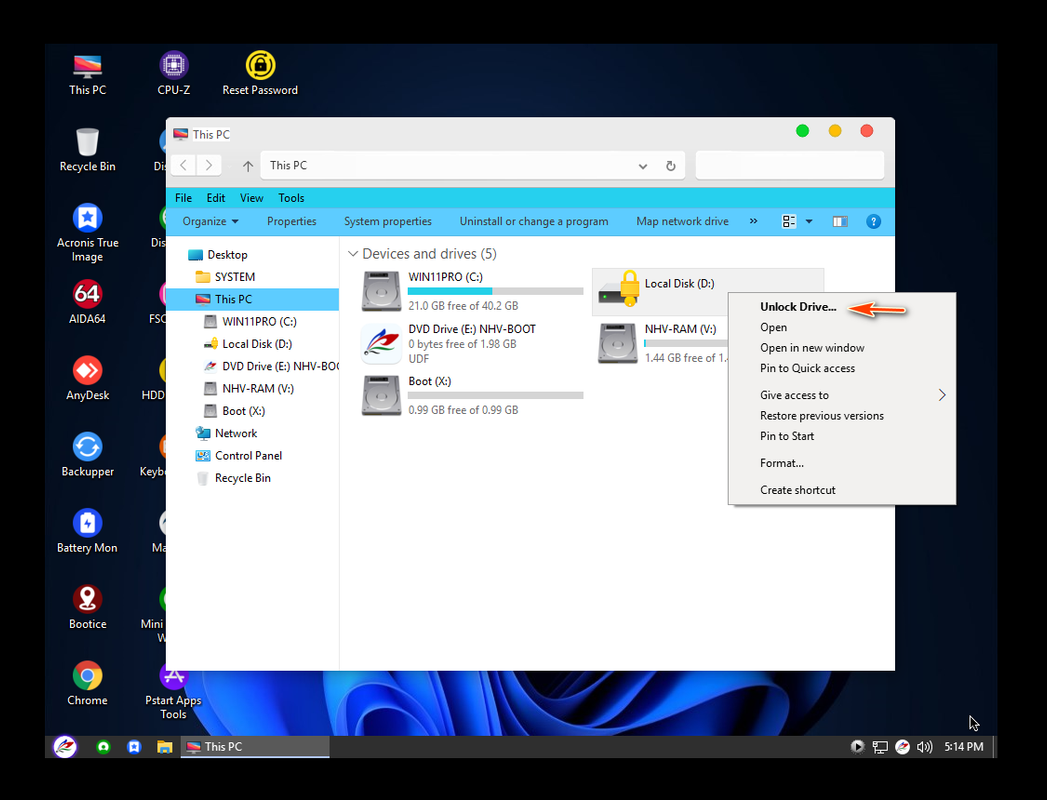Screen dimensions: 1047x800
Task: Click the network tray icon
Action: pyautogui.click(x=880, y=747)
